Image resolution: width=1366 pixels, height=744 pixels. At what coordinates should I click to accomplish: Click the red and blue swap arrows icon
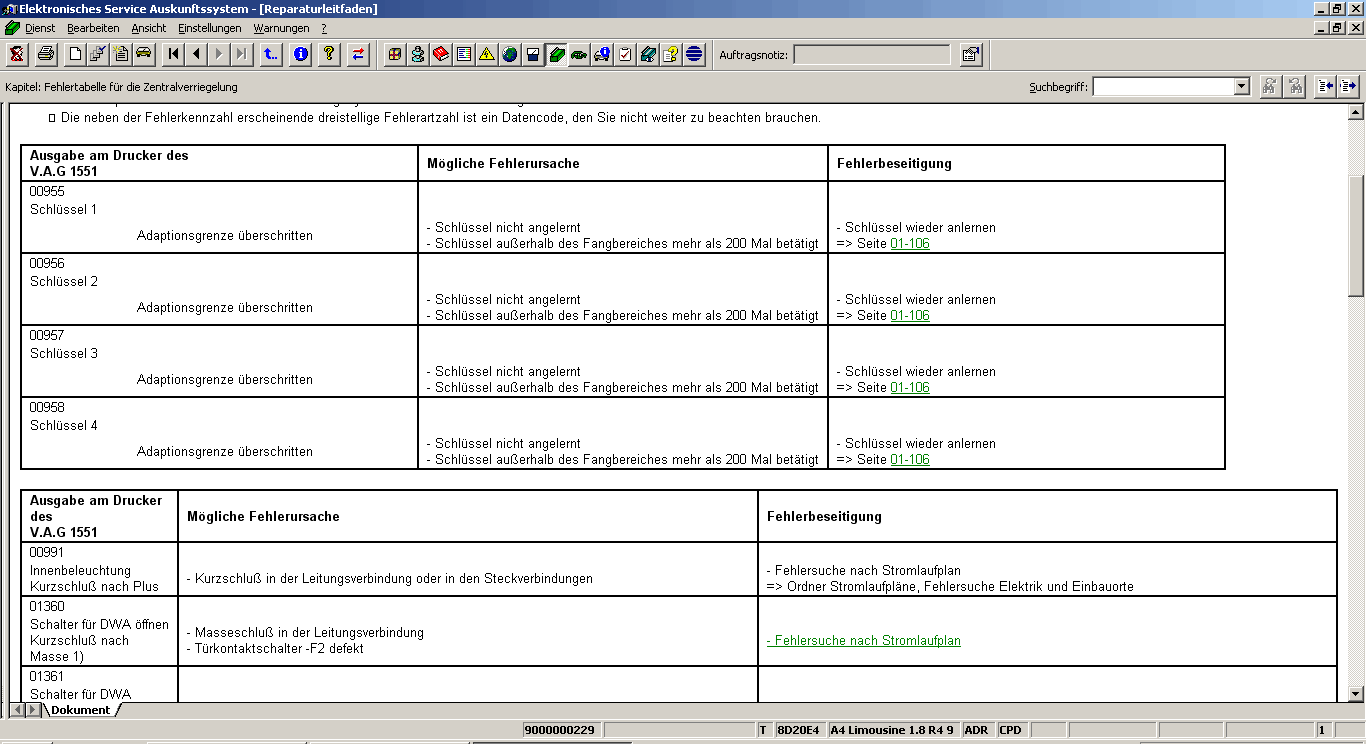[x=357, y=54]
